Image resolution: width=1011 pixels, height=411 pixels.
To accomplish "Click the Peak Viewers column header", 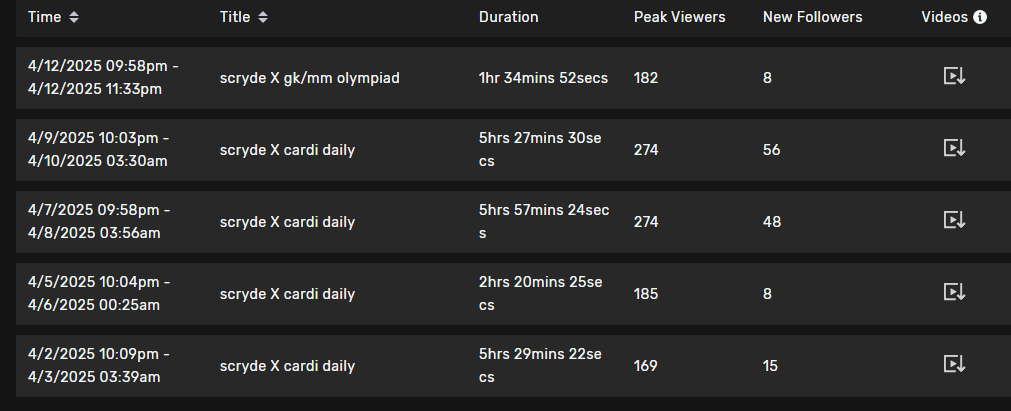I will [679, 17].
